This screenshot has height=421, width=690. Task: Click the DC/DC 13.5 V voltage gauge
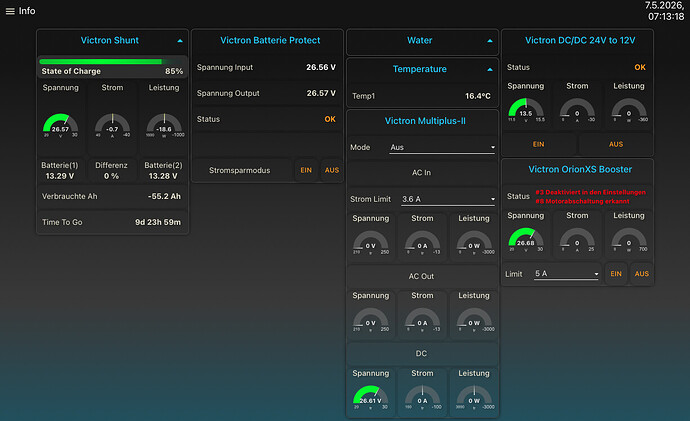pyautogui.click(x=525, y=110)
